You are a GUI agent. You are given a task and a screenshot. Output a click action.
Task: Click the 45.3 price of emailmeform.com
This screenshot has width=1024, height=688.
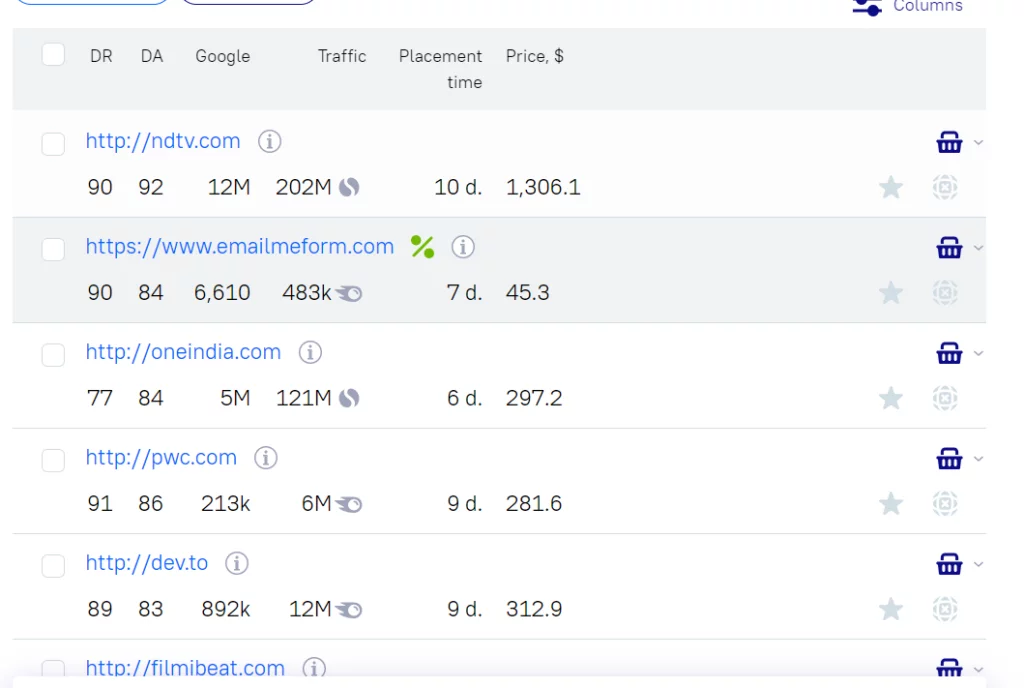pos(527,293)
